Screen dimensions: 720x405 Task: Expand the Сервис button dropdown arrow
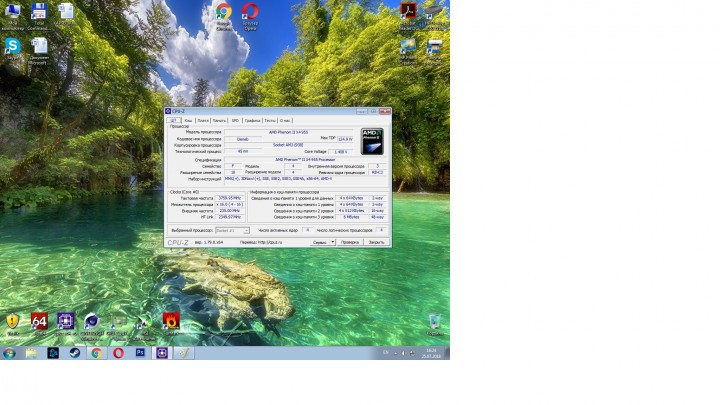[x=333, y=242]
